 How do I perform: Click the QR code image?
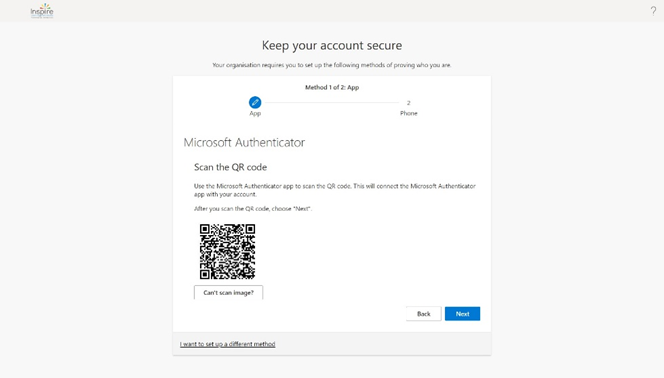(x=227, y=251)
